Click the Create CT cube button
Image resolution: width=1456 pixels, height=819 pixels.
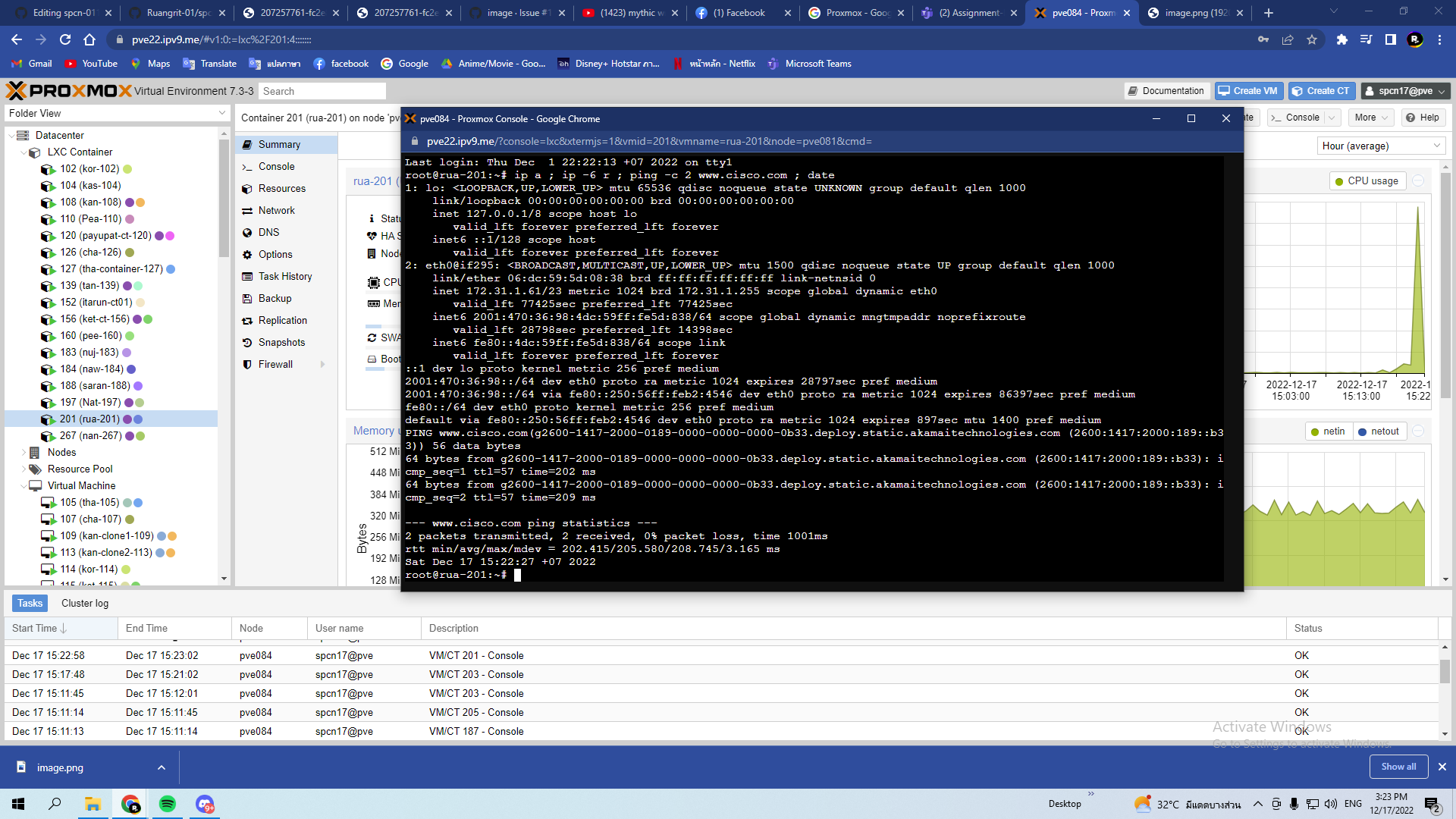[x=1321, y=91]
